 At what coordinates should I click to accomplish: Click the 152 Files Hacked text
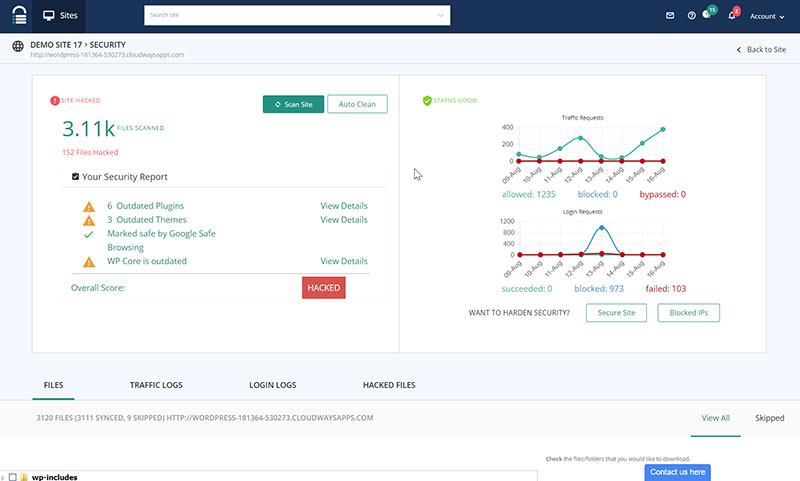[90, 152]
